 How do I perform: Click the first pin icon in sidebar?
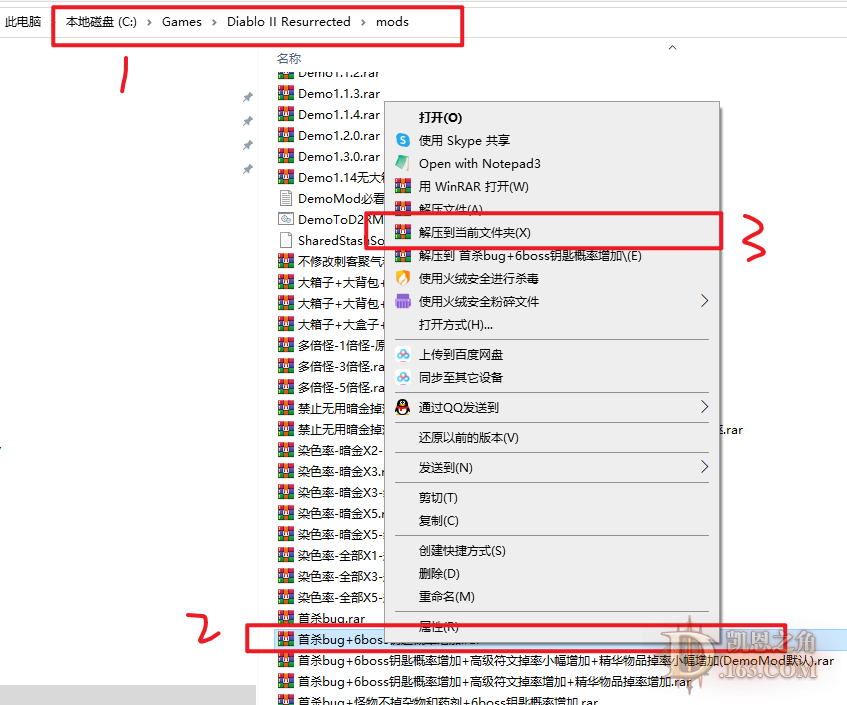(247, 97)
